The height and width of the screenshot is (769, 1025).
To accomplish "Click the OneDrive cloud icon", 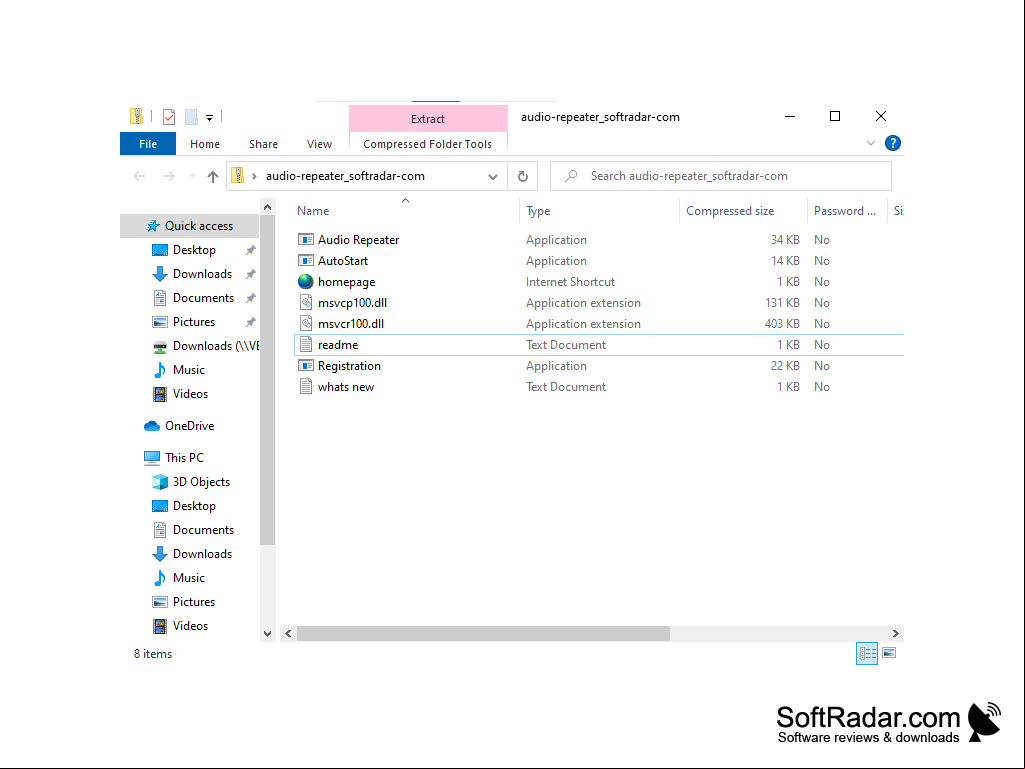I will [x=152, y=426].
